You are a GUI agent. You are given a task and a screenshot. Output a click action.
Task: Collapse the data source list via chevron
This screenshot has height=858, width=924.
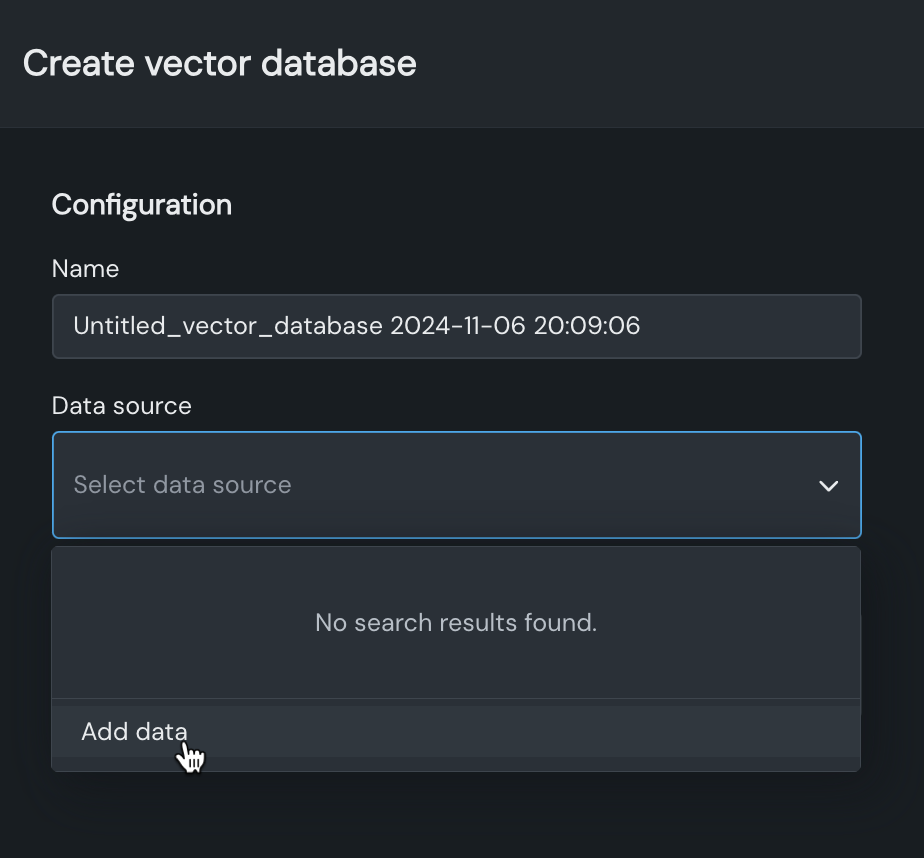pos(828,486)
